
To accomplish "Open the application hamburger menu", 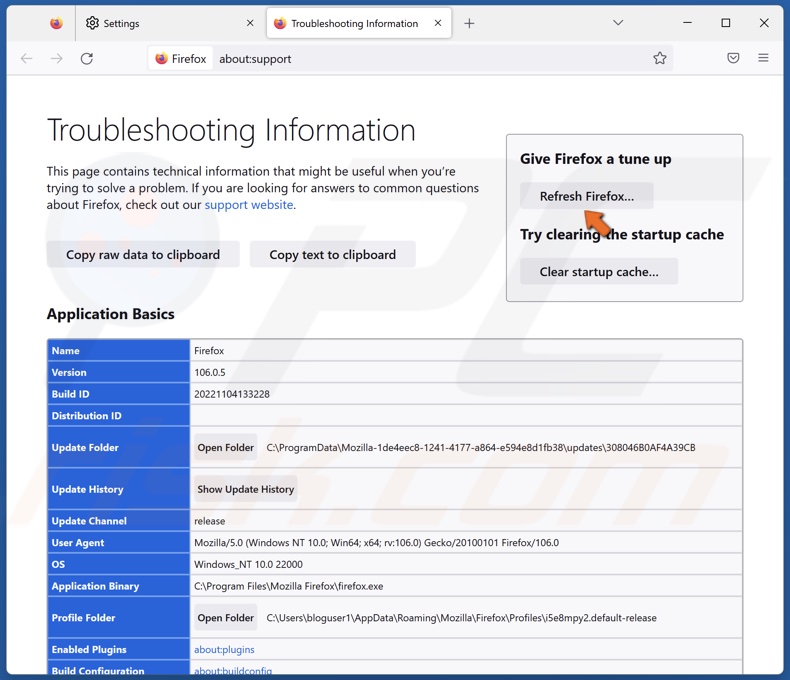I will [763, 58].
